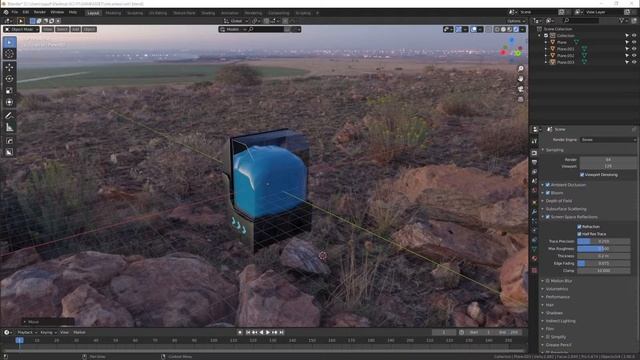640x360 pixels.
Task: Toggle the Half Res Trace checkbox
Action: pyautogui.click(x=579, y=234)
